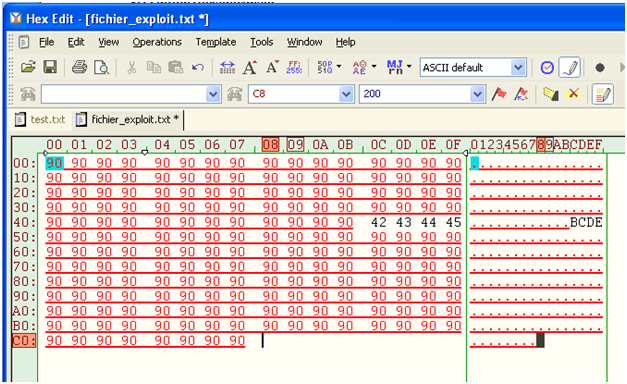Click the 09 column header
Image resolution: width=627 pixels, height=384 pixels.
point(296,145)
